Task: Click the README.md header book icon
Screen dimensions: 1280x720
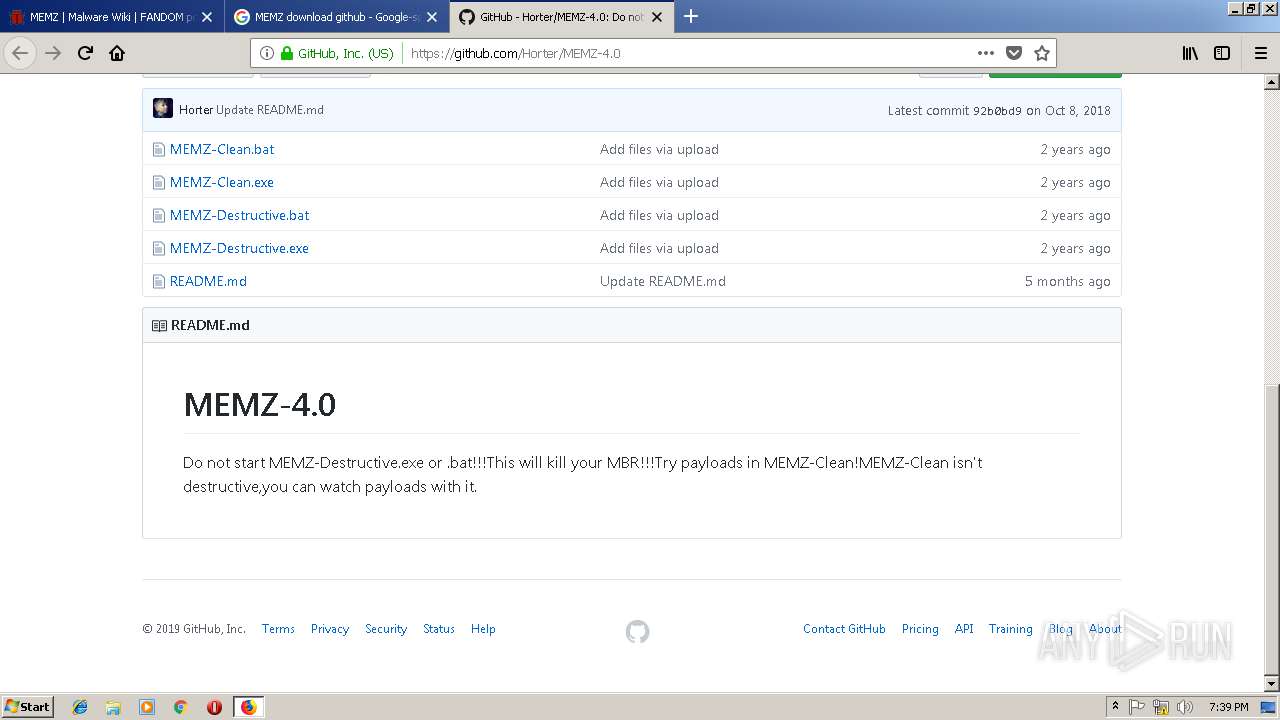Action: 159,325
